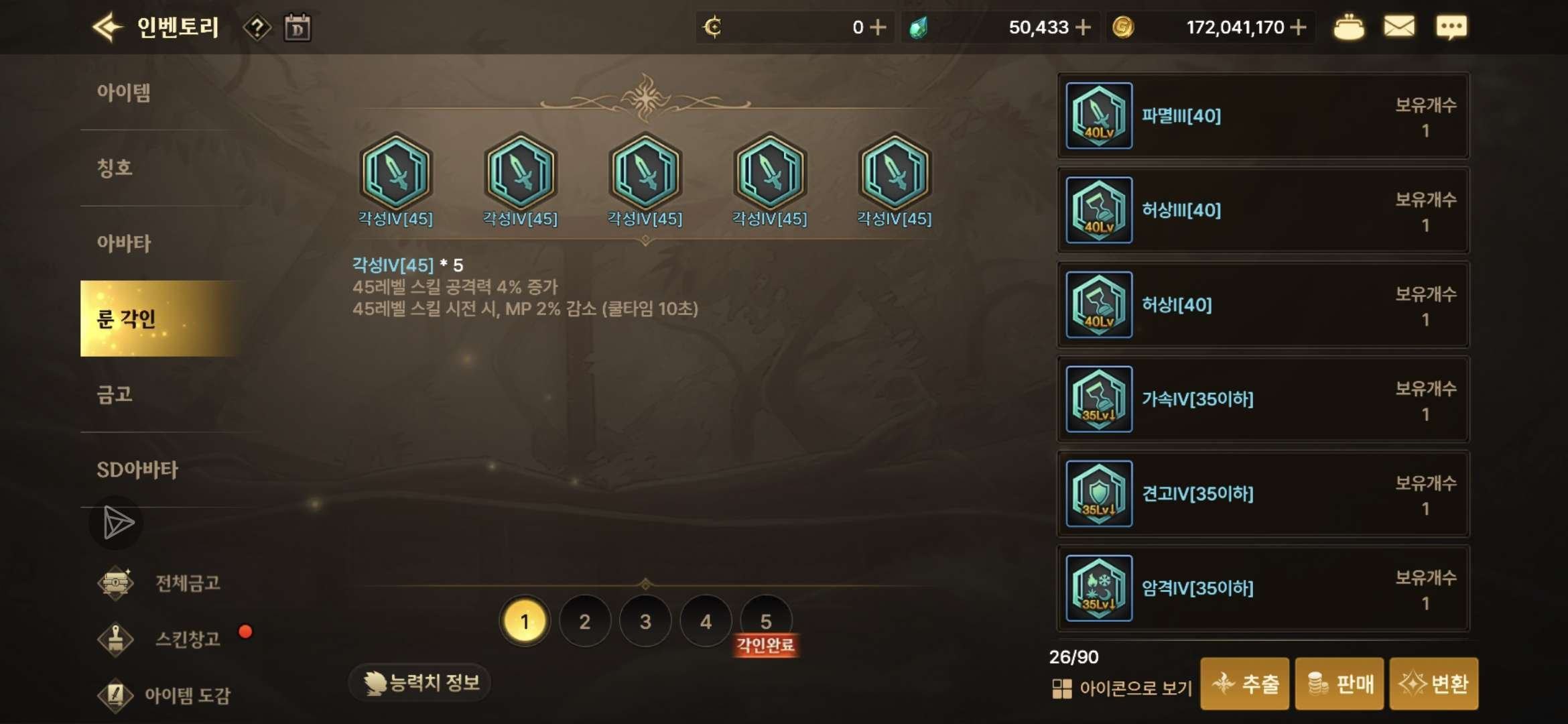Click the 추출 extract button
Screen dimensions: 1568x724
[1245, 684]
